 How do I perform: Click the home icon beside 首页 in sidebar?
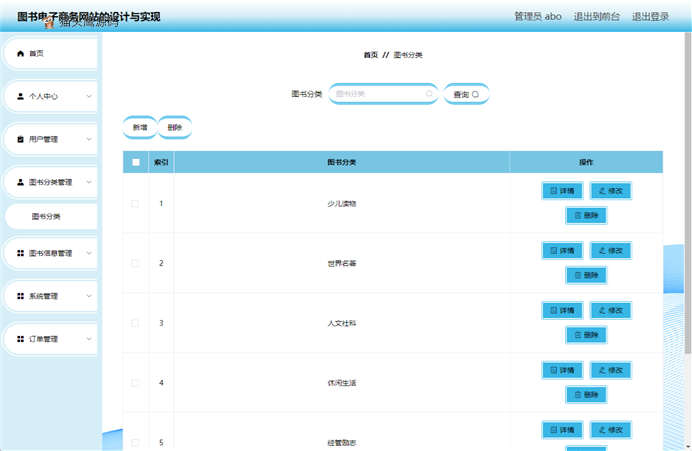click(20, 53)
